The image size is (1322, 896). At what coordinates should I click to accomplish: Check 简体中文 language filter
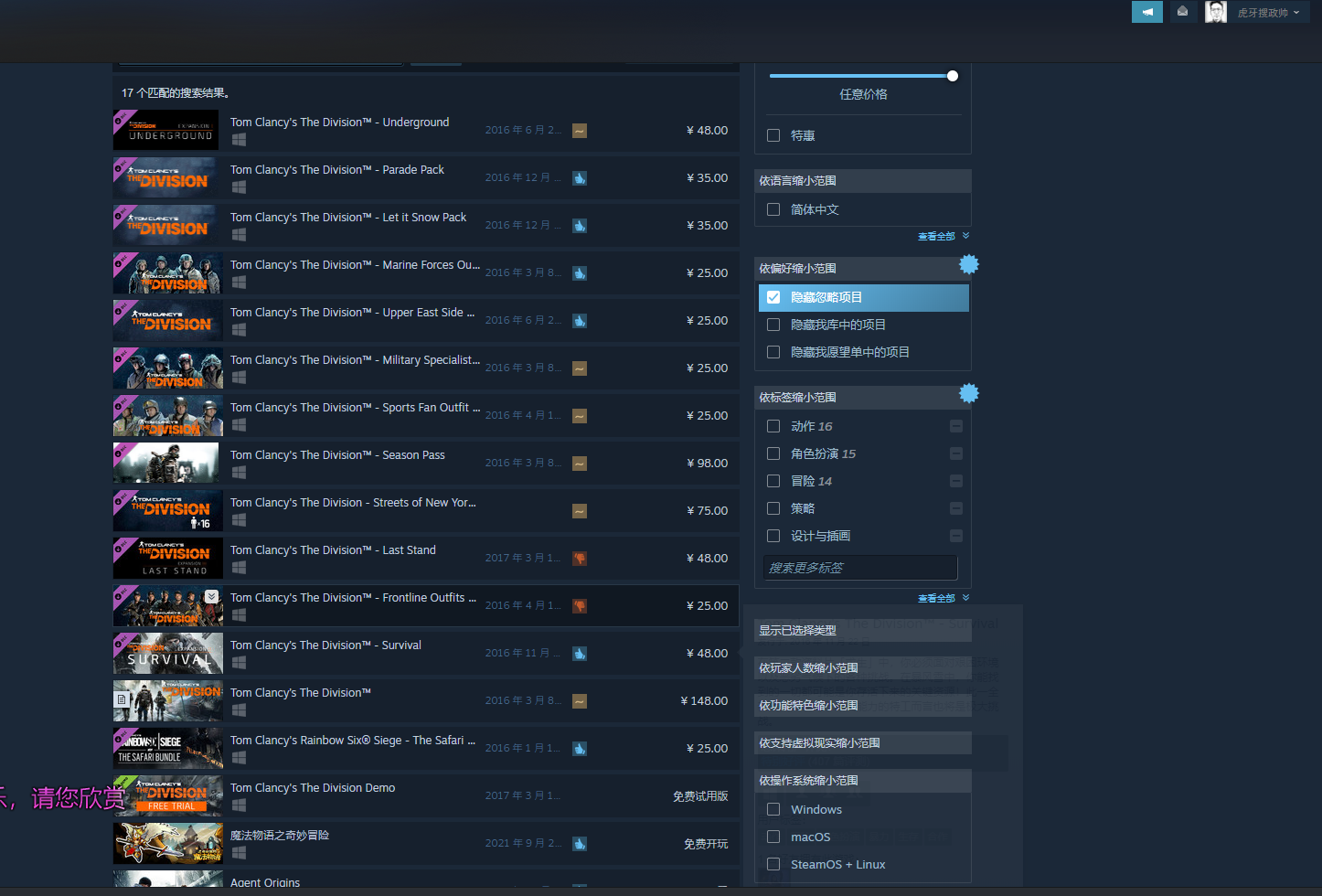[x=773, y=209]
